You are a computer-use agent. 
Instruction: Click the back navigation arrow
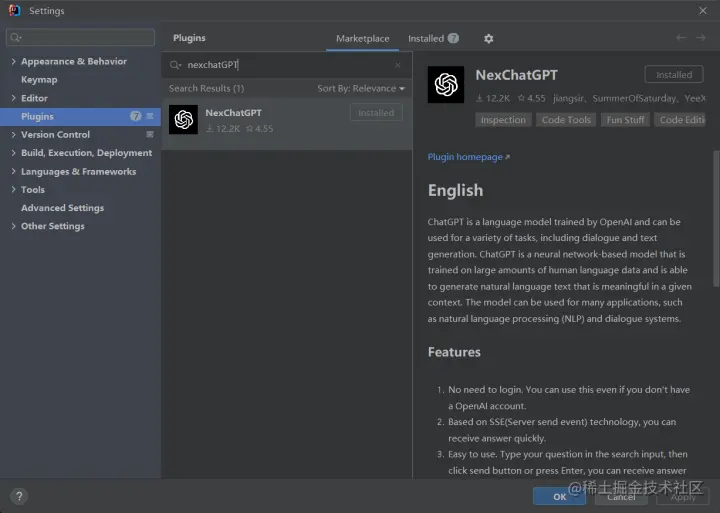(681, 38)
